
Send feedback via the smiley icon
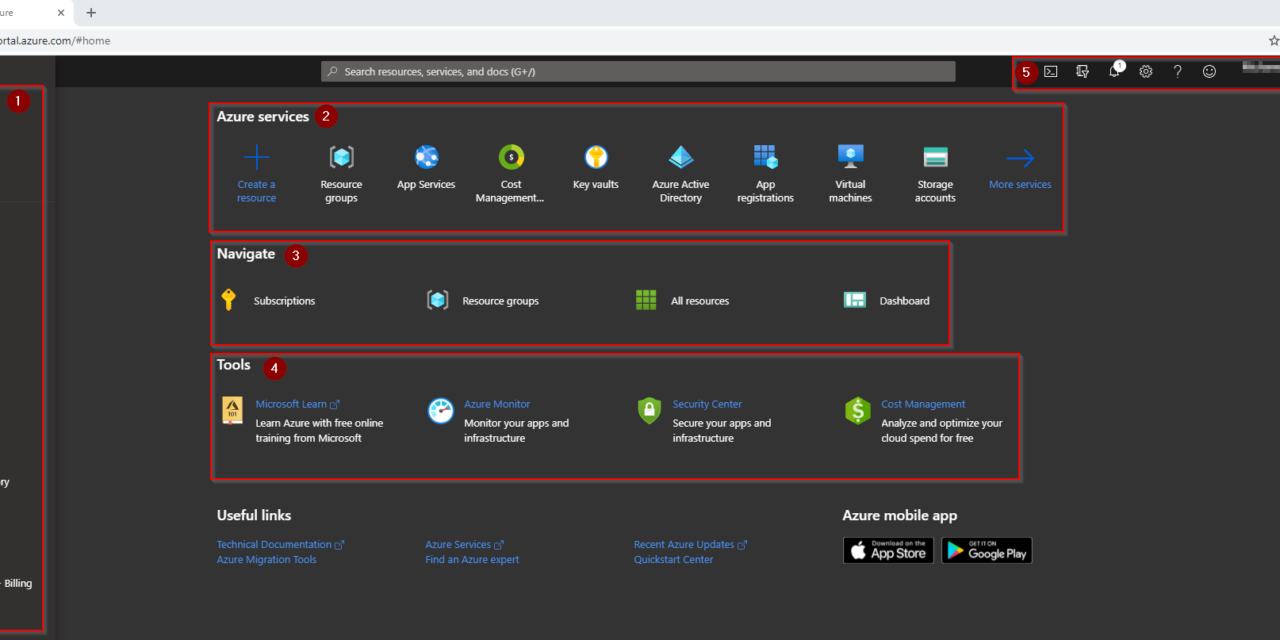tap(1209, 72)
